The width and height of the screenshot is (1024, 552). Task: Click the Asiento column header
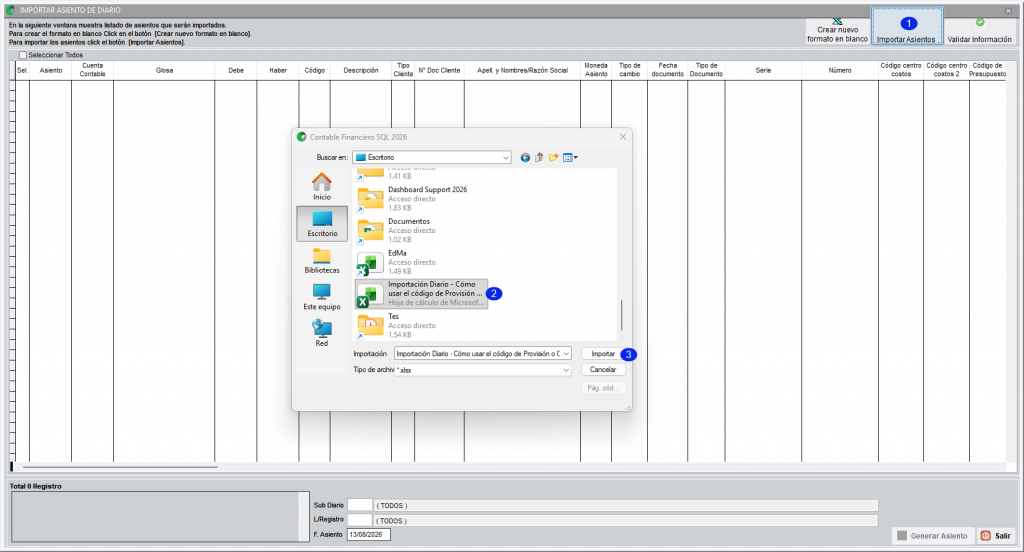pyautogui.click(x=50, y=71)
